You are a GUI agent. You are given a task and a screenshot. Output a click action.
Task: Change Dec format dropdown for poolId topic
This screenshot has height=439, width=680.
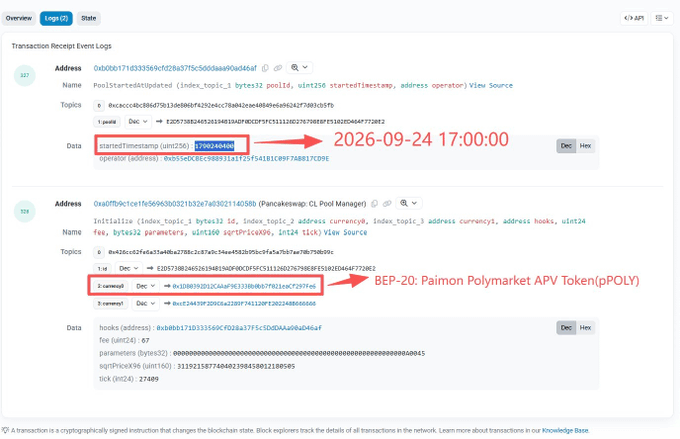click(138, 121)
